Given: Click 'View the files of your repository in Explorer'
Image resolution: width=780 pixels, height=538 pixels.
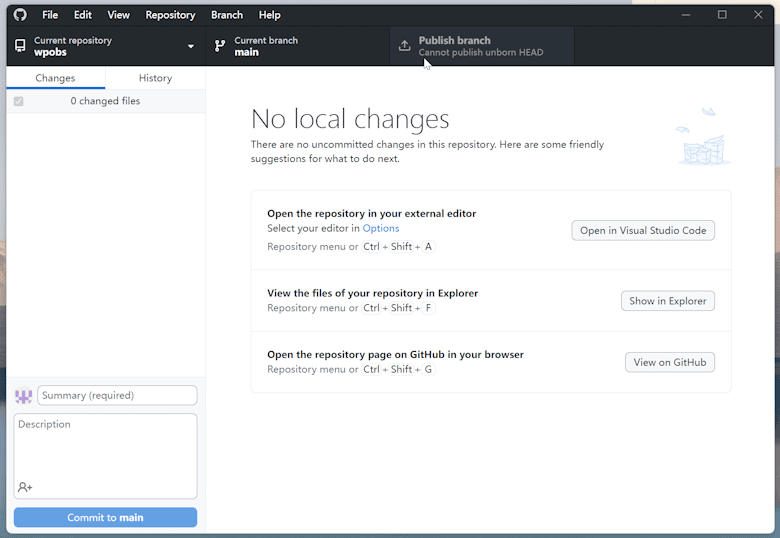Looking at the screenshot, I should [373, 293].
